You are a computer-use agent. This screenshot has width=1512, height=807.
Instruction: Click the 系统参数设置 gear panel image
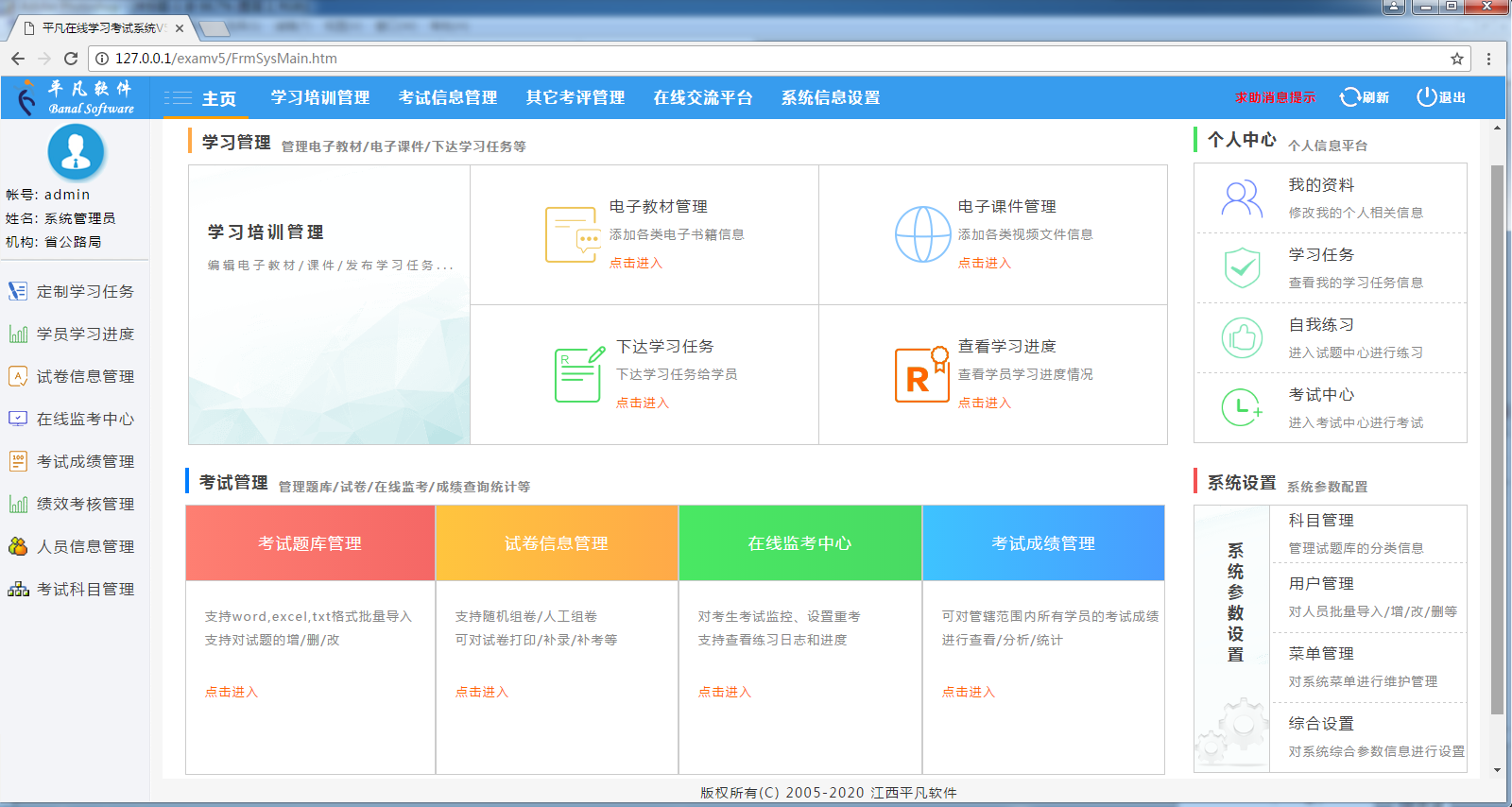[1232, 639]
